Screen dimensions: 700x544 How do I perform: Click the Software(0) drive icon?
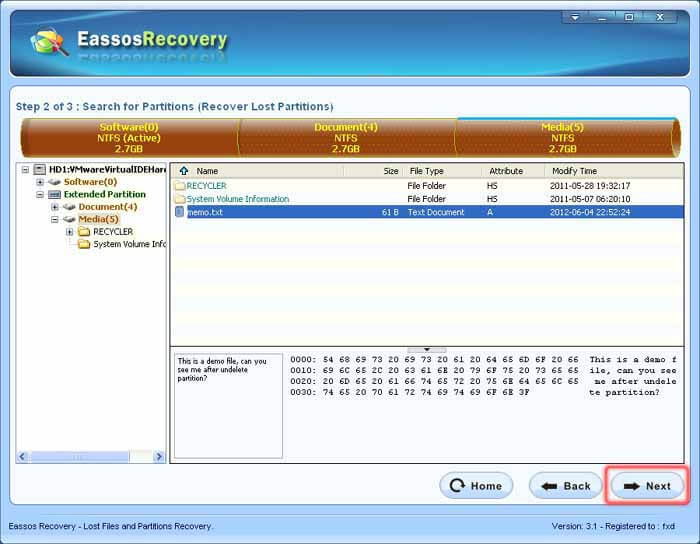coord(54,182)
